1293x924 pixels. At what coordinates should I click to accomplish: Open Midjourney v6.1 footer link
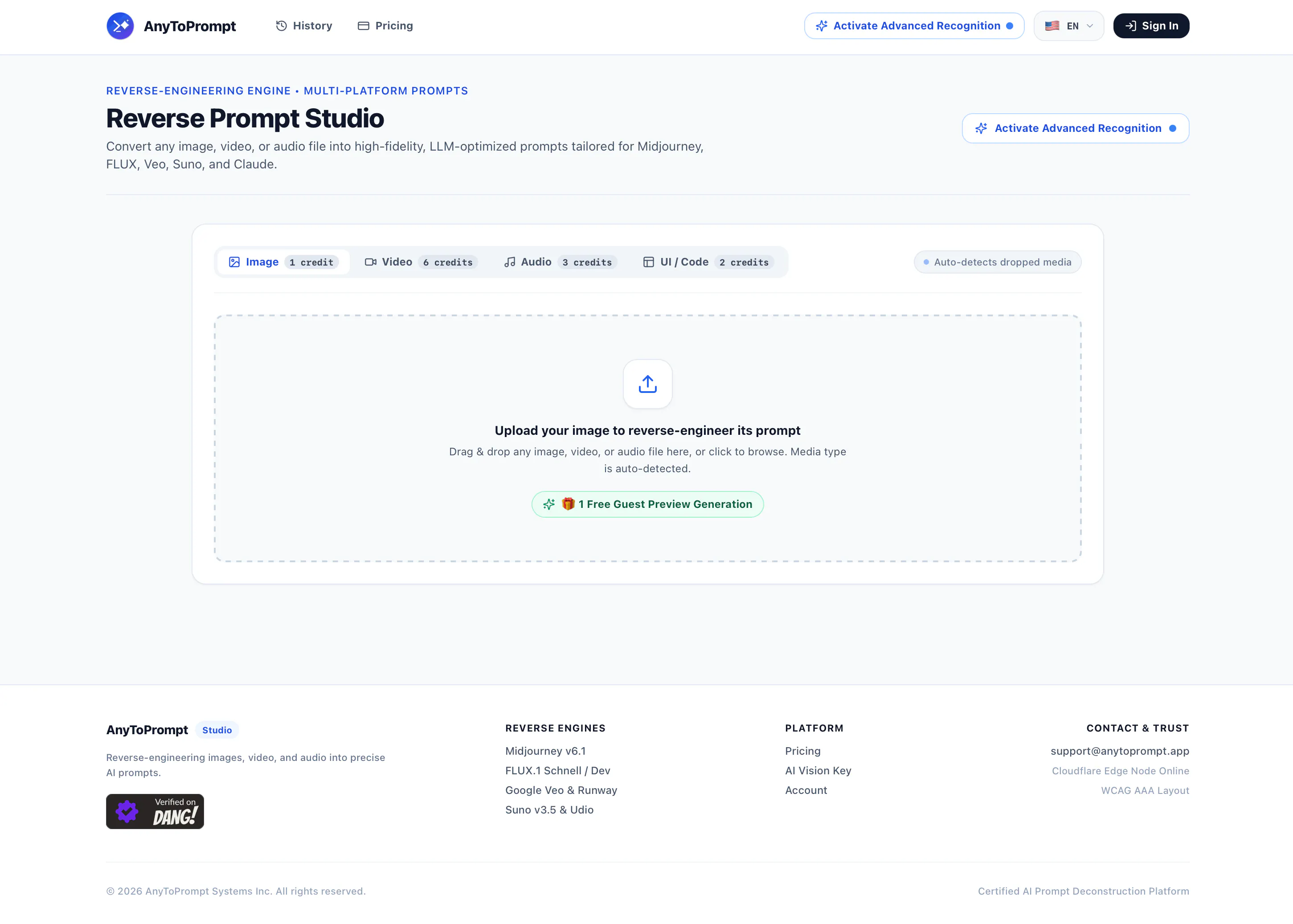click(545, 751)
